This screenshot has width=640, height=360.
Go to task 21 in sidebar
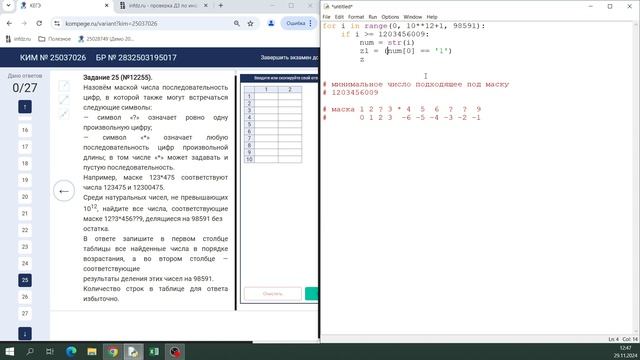pyautogui.click(x=25, y=213)
